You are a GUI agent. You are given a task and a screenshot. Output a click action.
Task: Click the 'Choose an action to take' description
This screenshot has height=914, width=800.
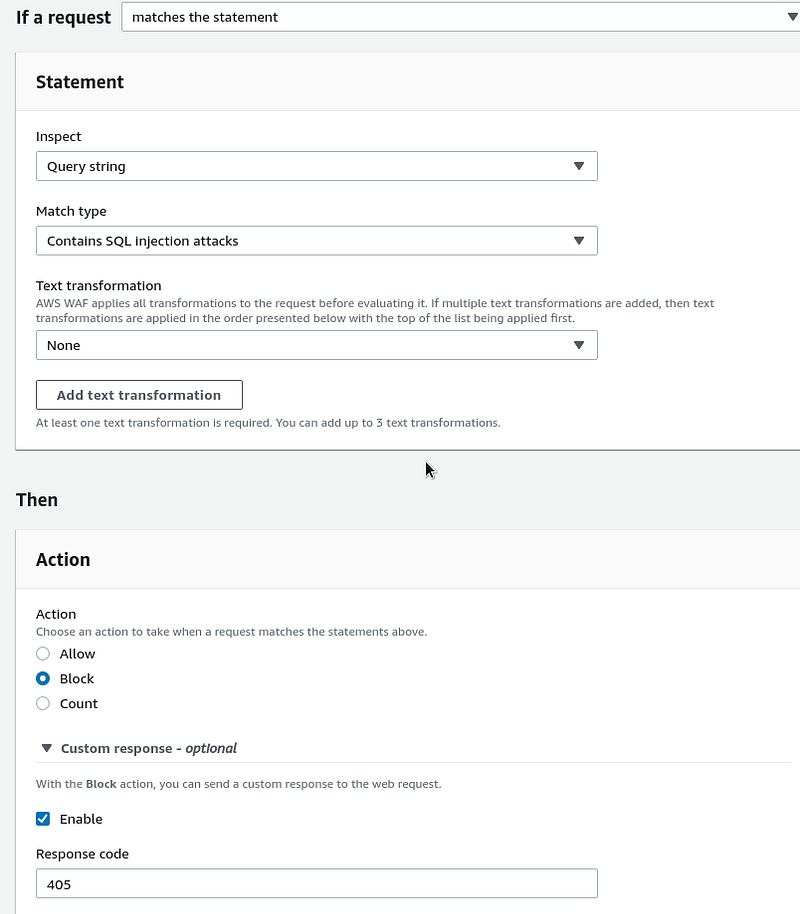[x=231, y=632]
